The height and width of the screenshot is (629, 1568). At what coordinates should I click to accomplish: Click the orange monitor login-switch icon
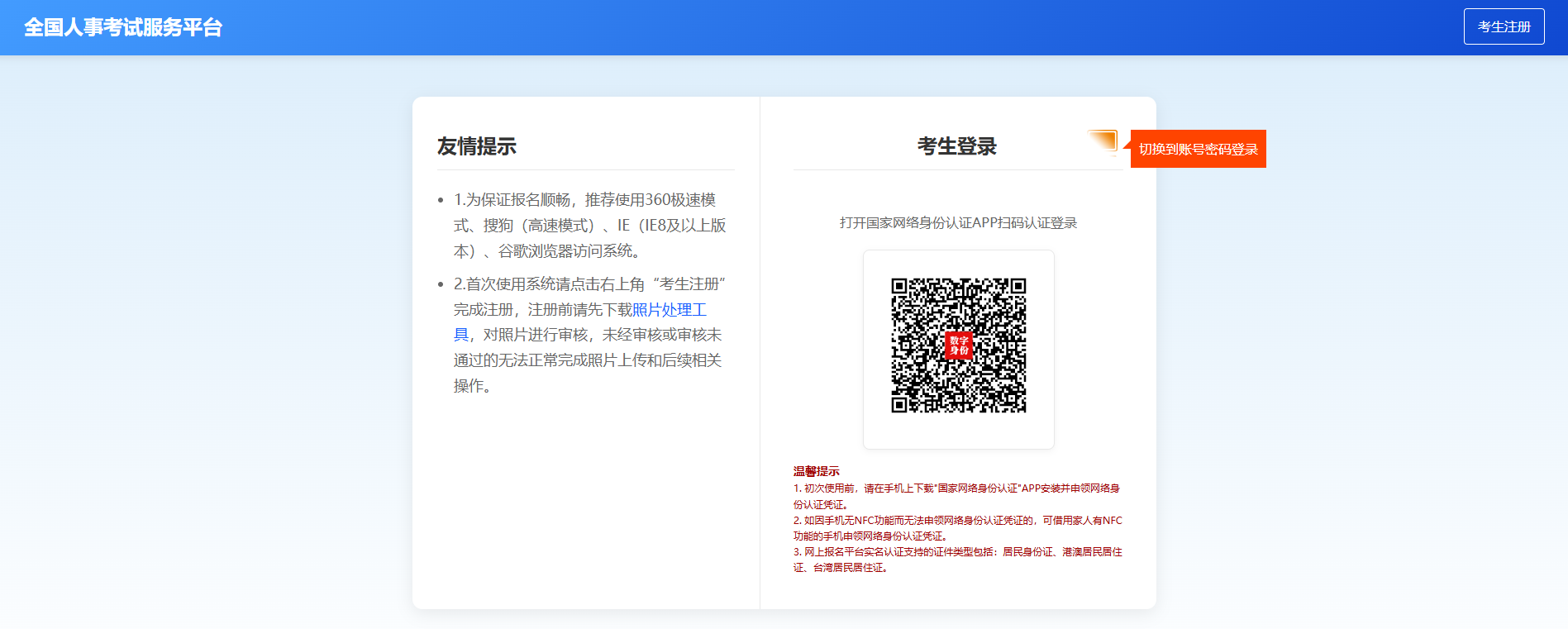pos(1103,142)
